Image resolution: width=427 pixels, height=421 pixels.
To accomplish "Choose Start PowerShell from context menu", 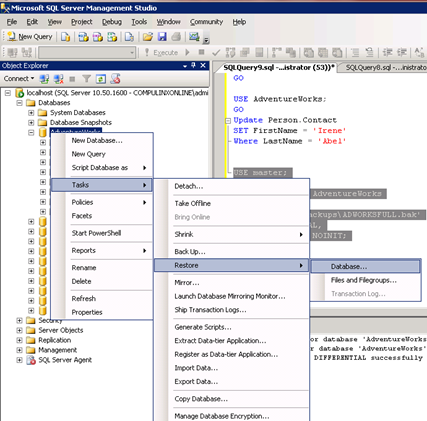I will pyautogui.click(x=102, y=233).
